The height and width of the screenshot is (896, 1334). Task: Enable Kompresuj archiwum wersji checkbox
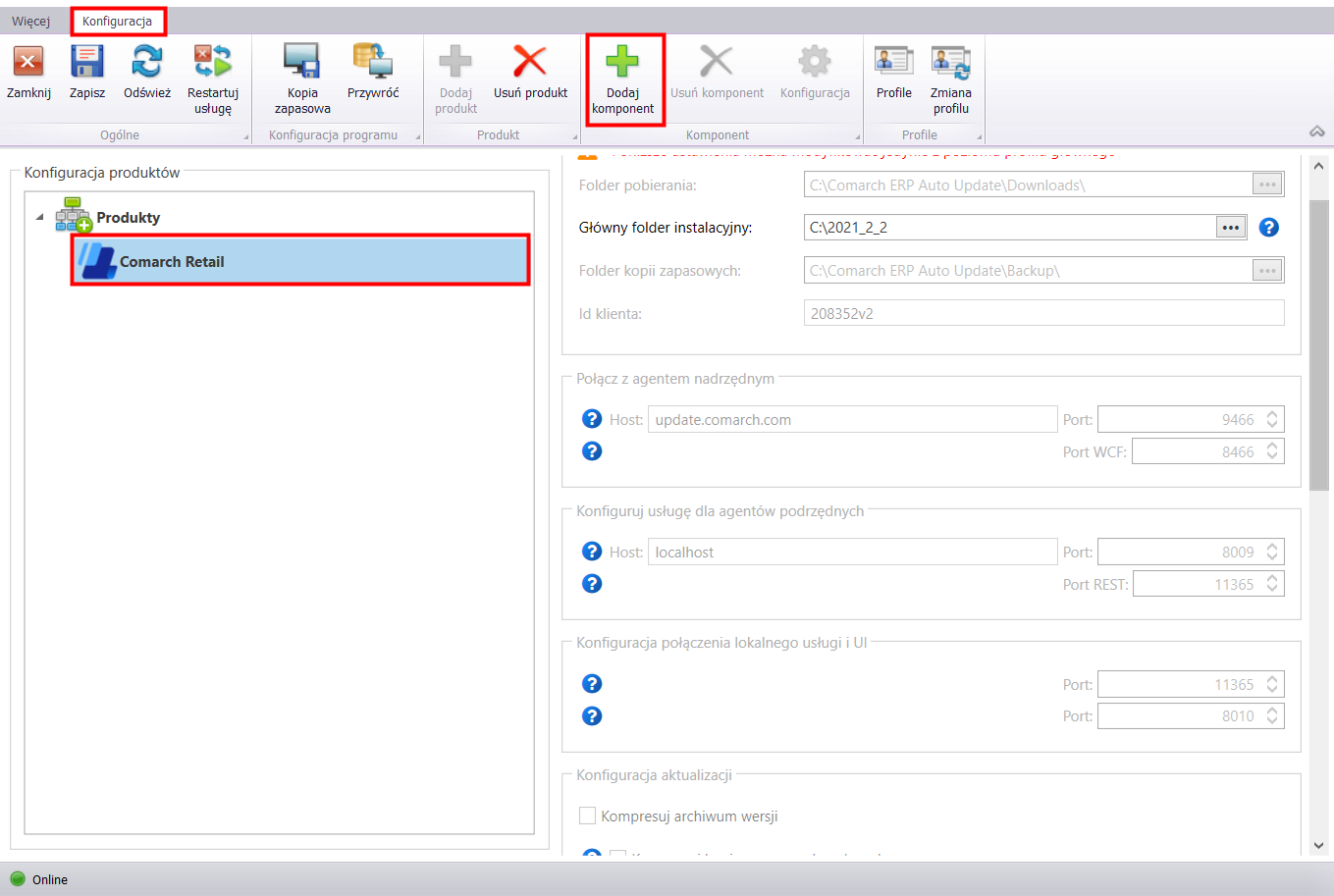[588, 816]
